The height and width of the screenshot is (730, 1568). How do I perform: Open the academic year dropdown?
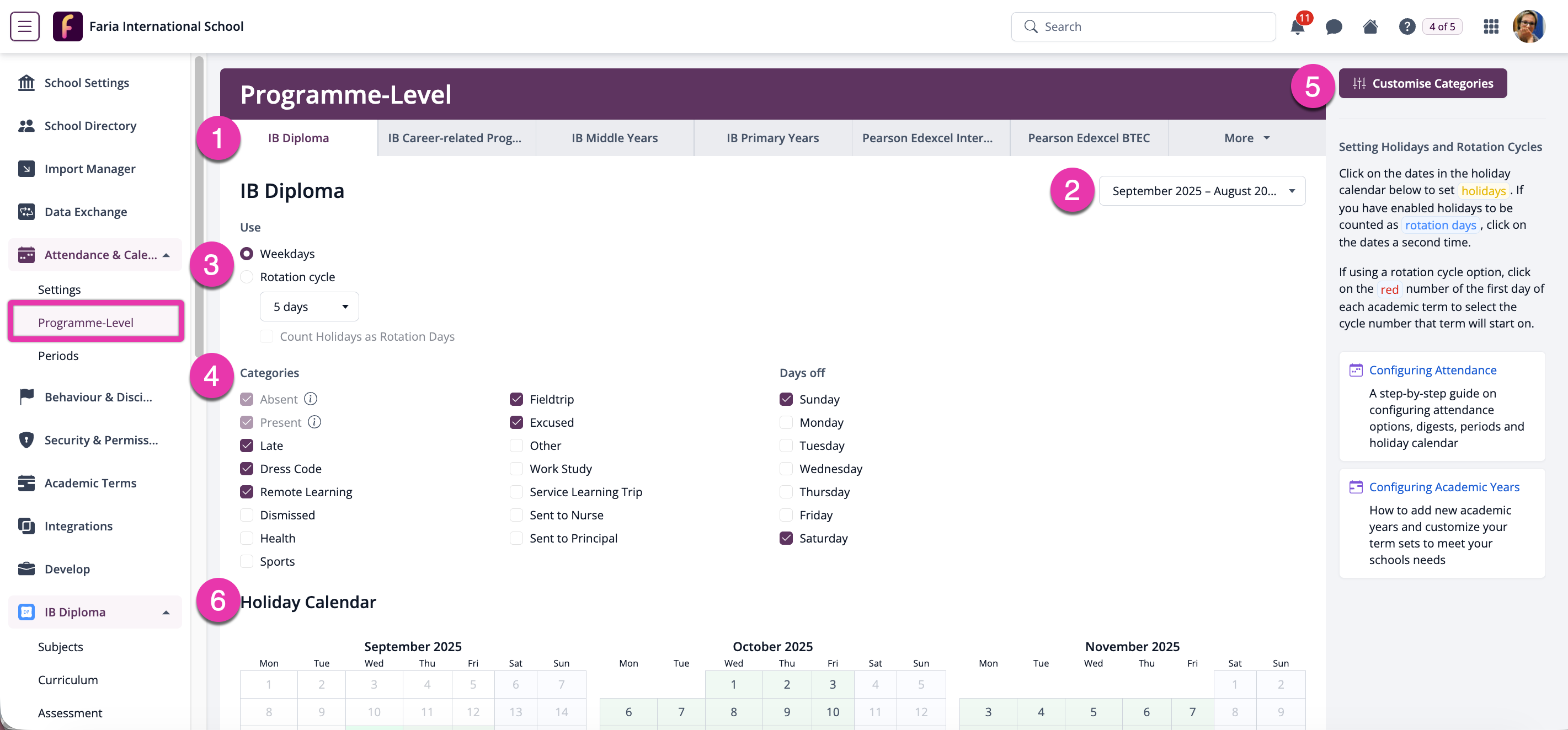click(x=1202, y=191)
